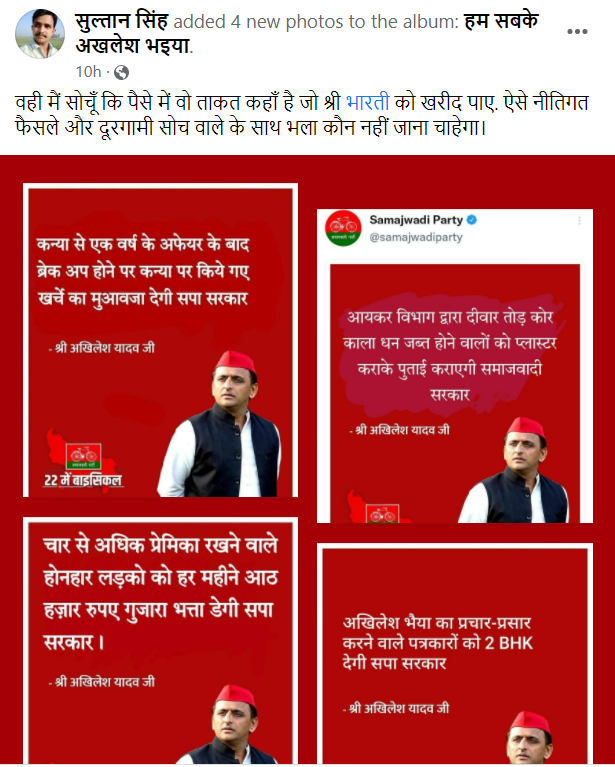Open photo about कन्या से एक वर्ष के अफेयर

160,340
